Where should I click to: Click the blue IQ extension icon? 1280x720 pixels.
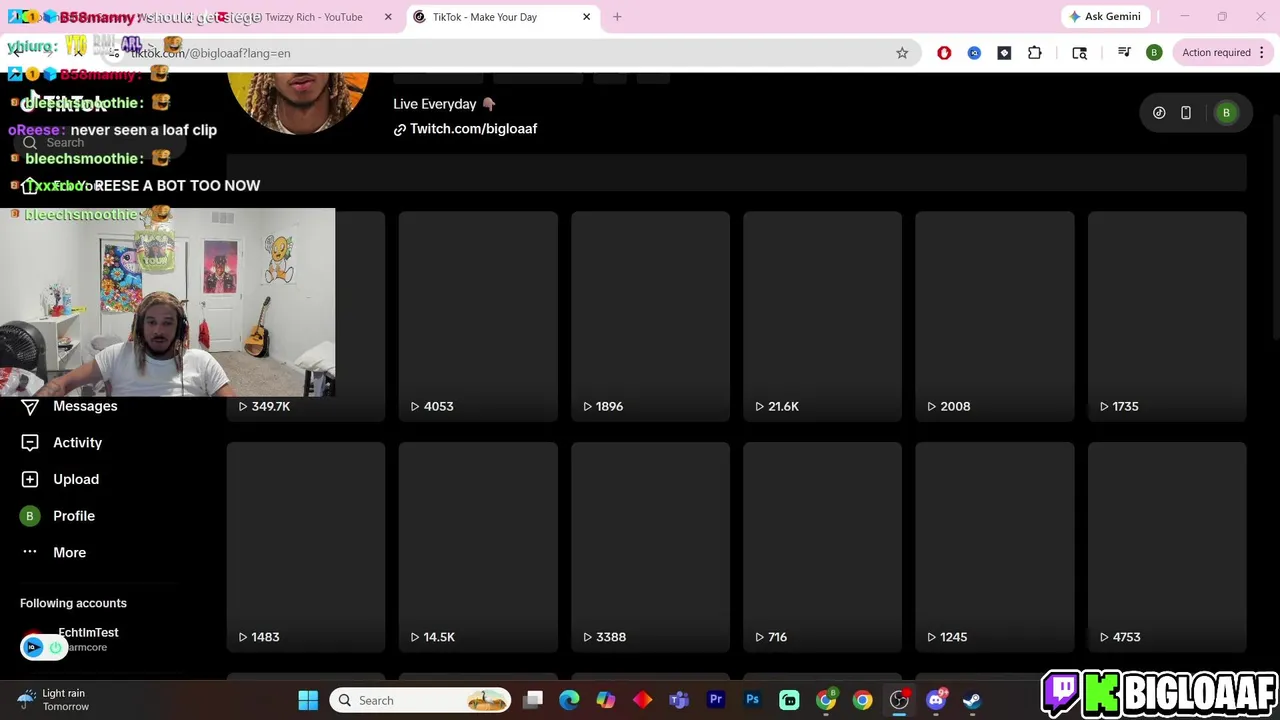pos(974,53)
